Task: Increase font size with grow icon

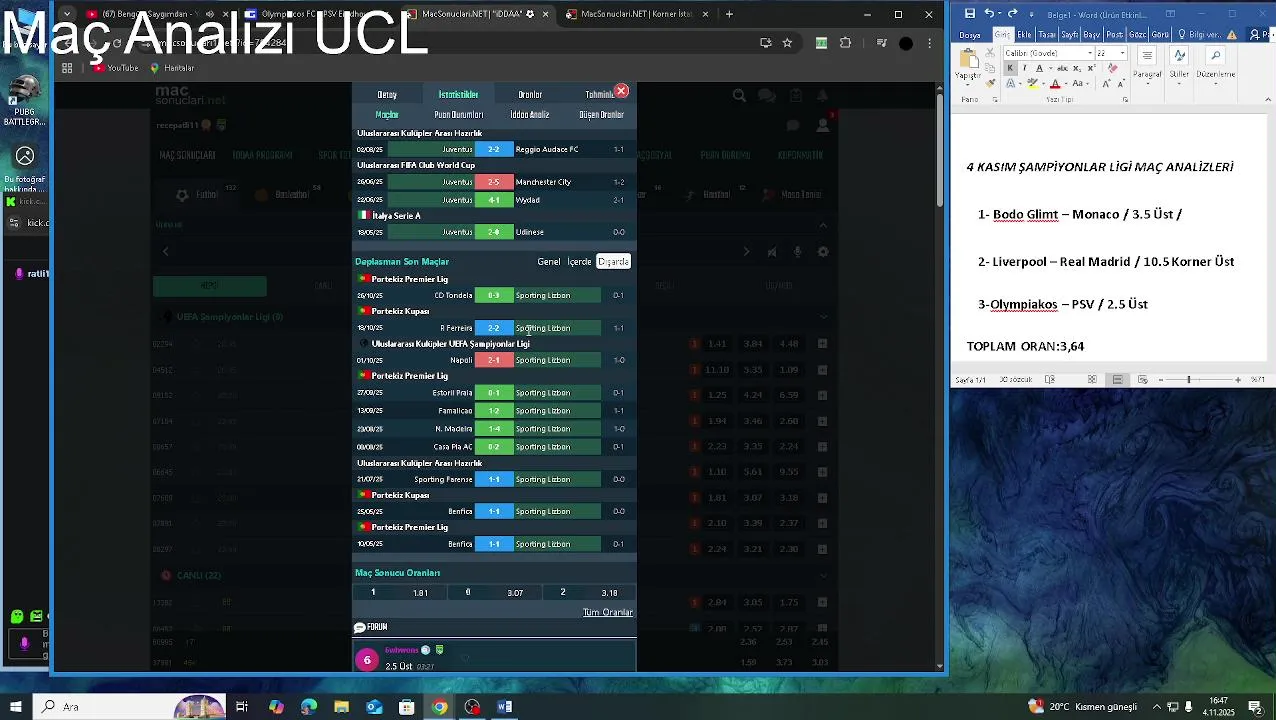Action: click(x=1106, y=83)
